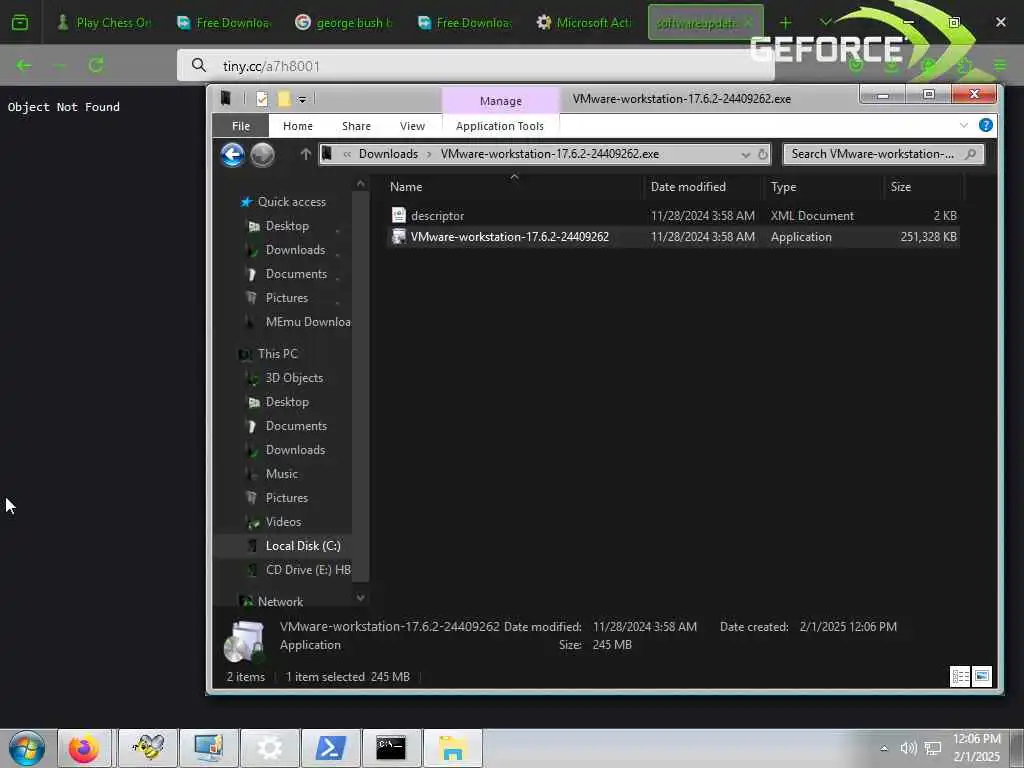Open the Share ribbon tab
This screenshot has height=768, width=1024.
pos(356,126)
